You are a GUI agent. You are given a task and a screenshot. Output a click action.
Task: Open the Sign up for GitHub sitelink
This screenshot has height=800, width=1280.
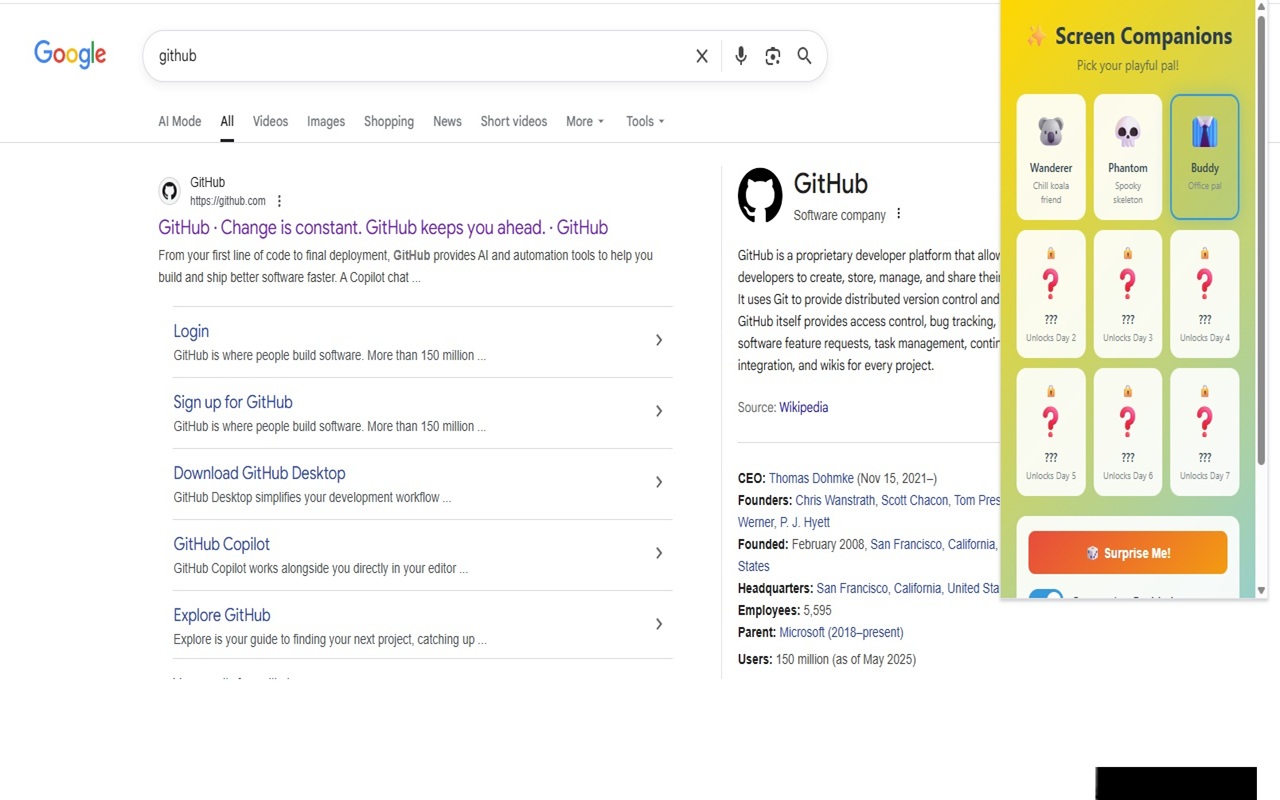233,402
